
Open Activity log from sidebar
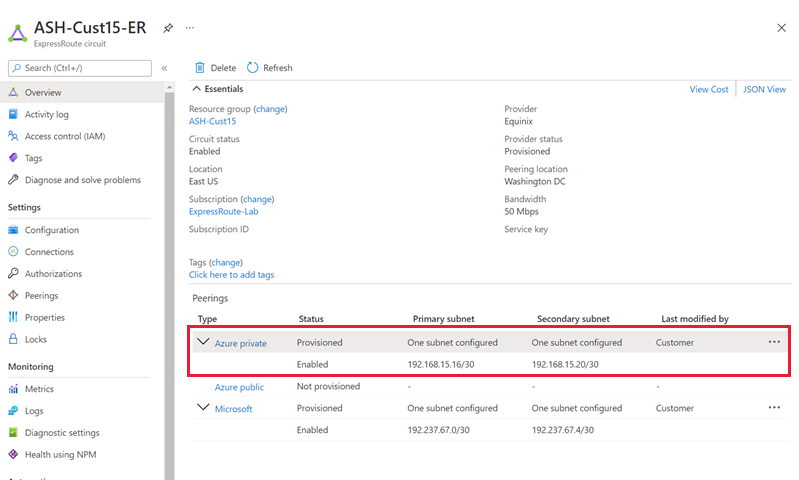[46, 114]
